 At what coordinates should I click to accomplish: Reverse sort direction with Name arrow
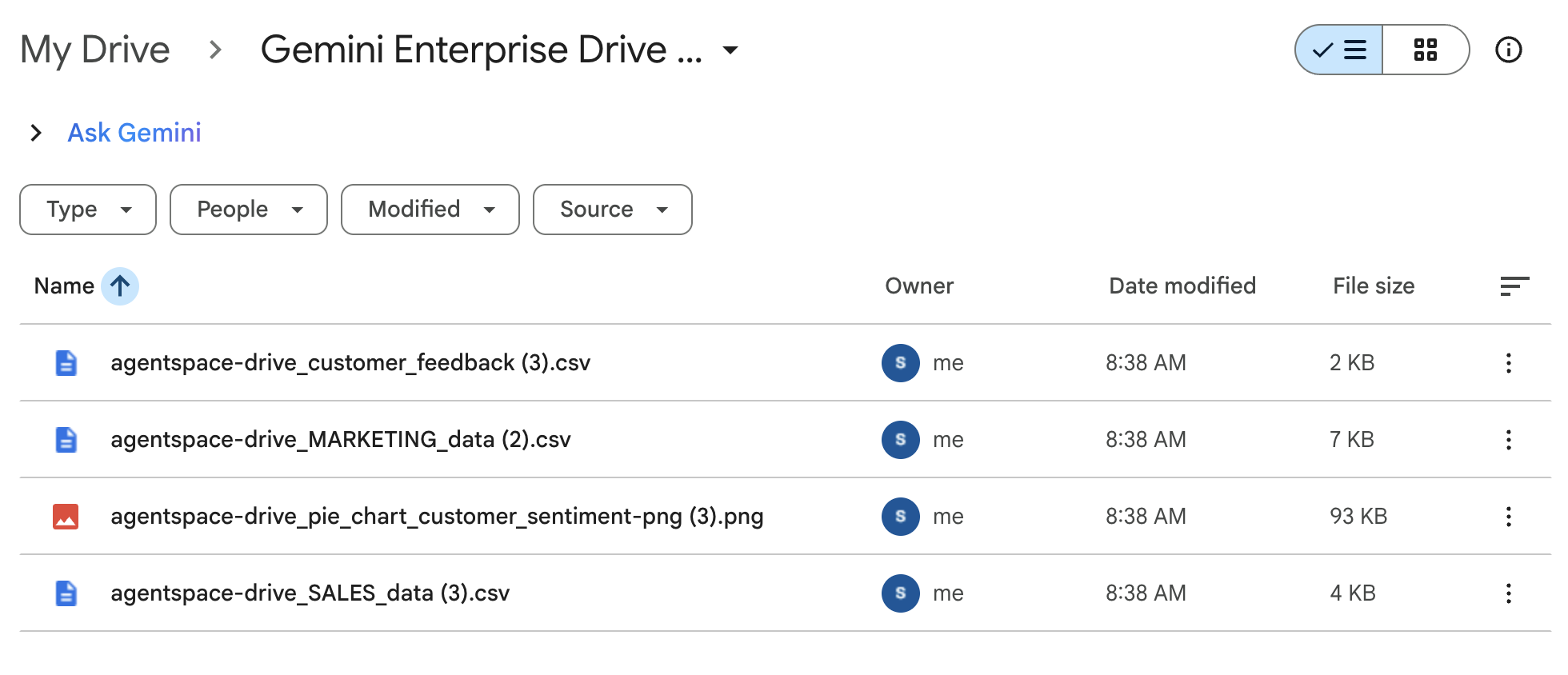point(120,286)
